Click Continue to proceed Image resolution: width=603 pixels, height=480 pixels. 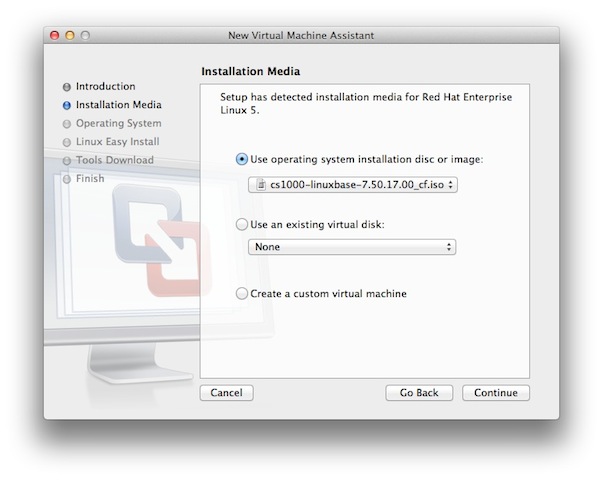496,393
